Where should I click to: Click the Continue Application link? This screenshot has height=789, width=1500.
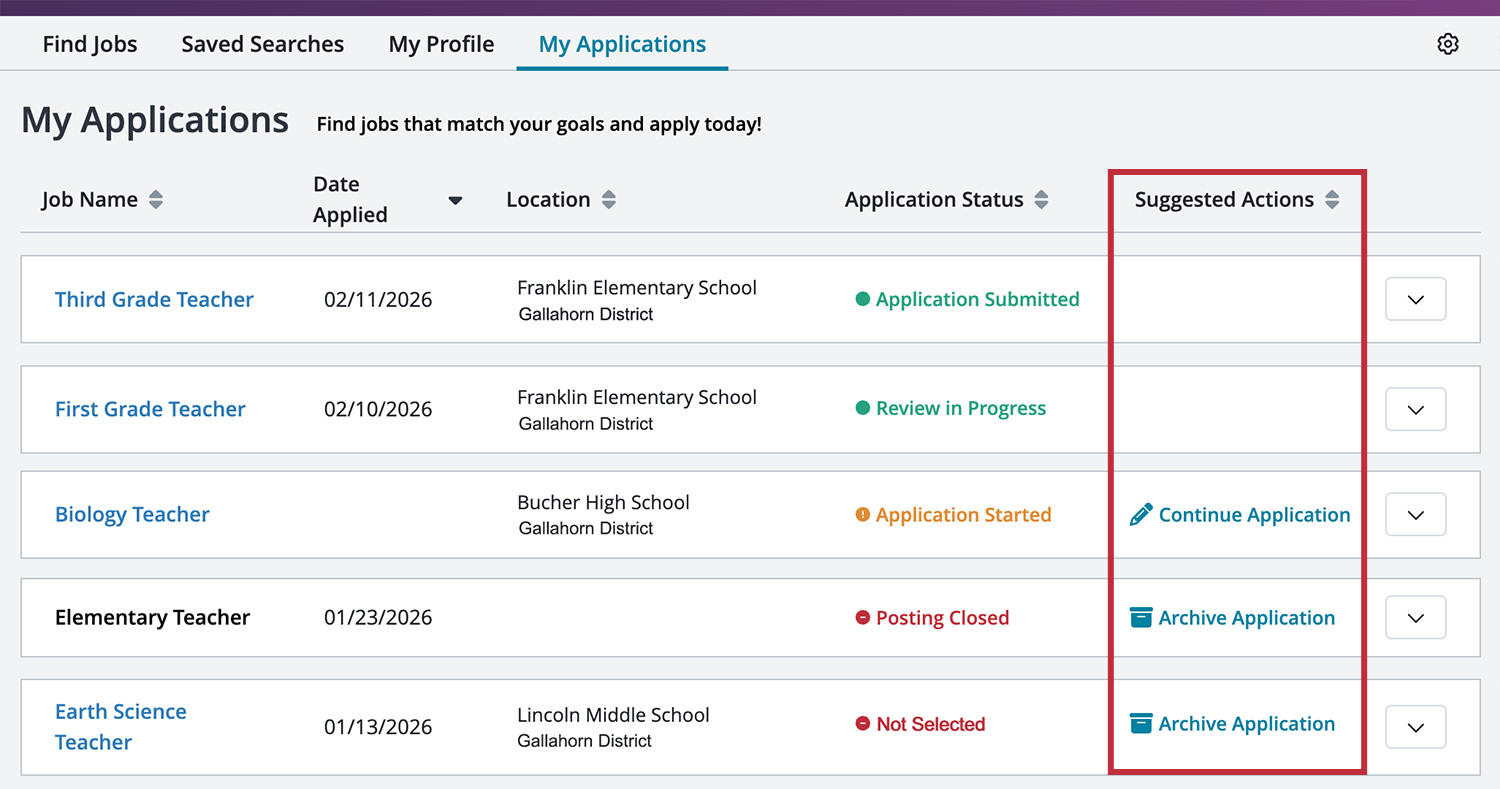(x=1254, y=515)
